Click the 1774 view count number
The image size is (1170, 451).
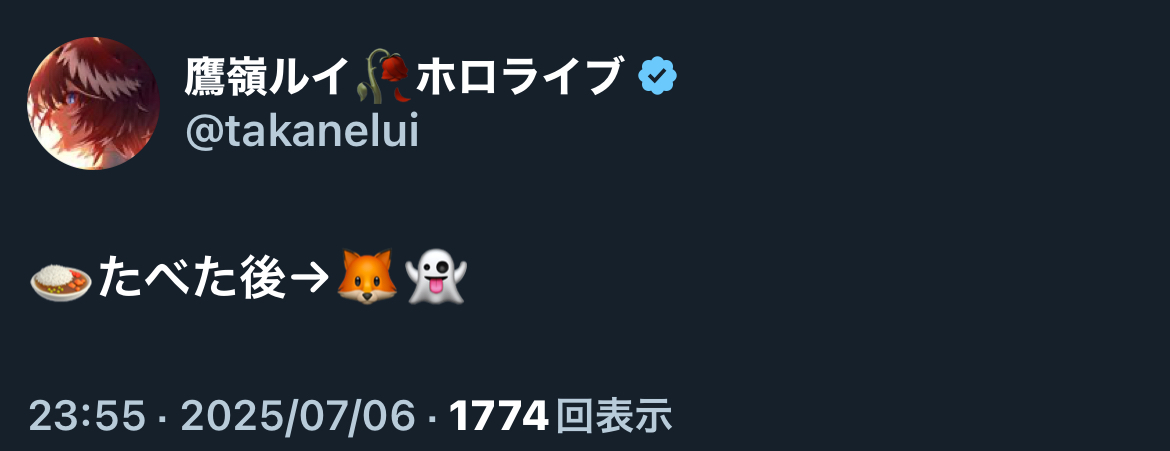(x=498, y=417)
